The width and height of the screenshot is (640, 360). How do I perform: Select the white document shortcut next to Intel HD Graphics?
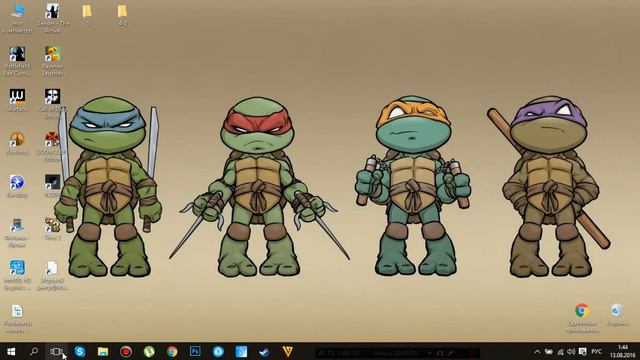point(53,276)
